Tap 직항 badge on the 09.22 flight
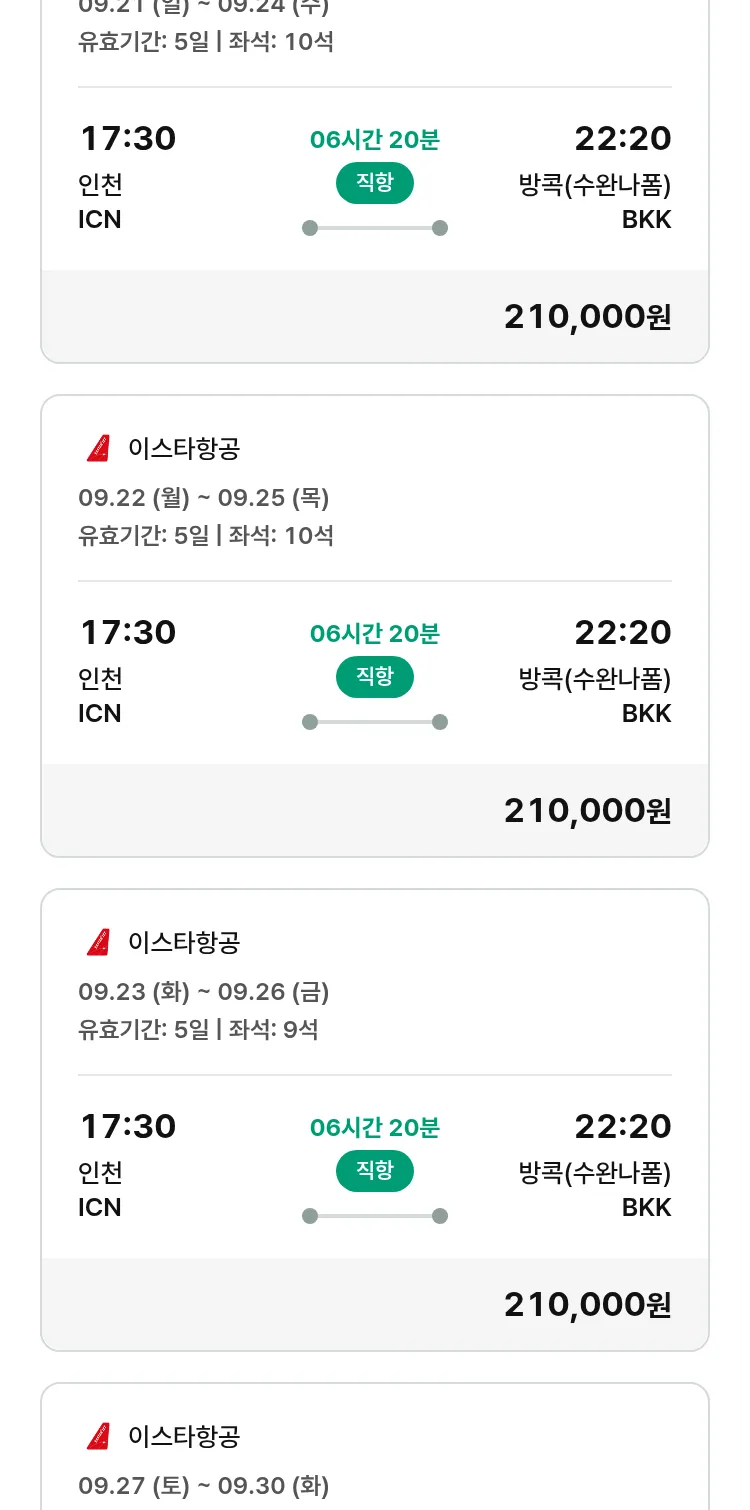Screen dimensions: 750x1510 click(x=374, y=676)
